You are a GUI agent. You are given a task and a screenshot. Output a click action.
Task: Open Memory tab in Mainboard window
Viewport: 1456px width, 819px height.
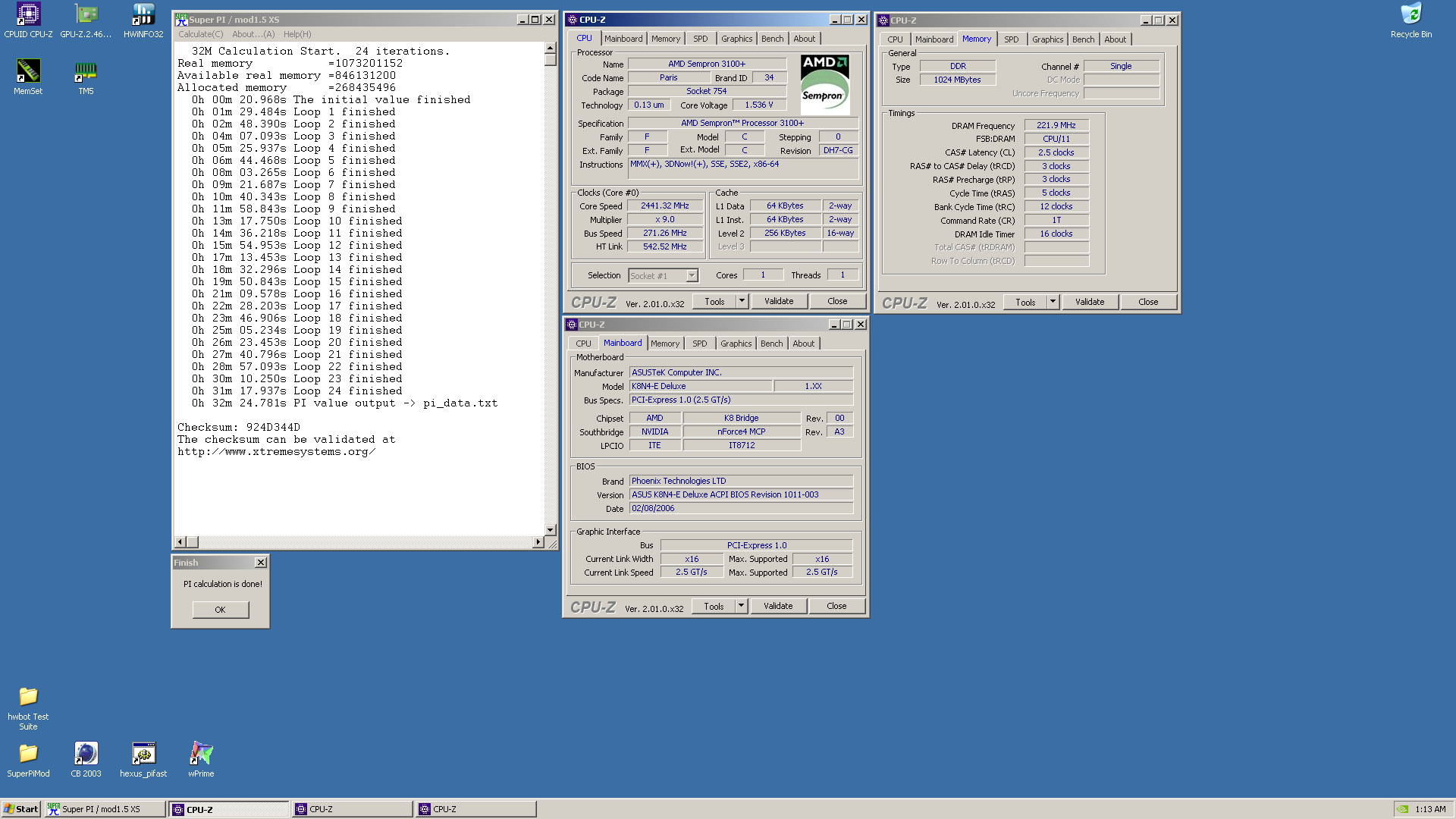coord(665,344)
